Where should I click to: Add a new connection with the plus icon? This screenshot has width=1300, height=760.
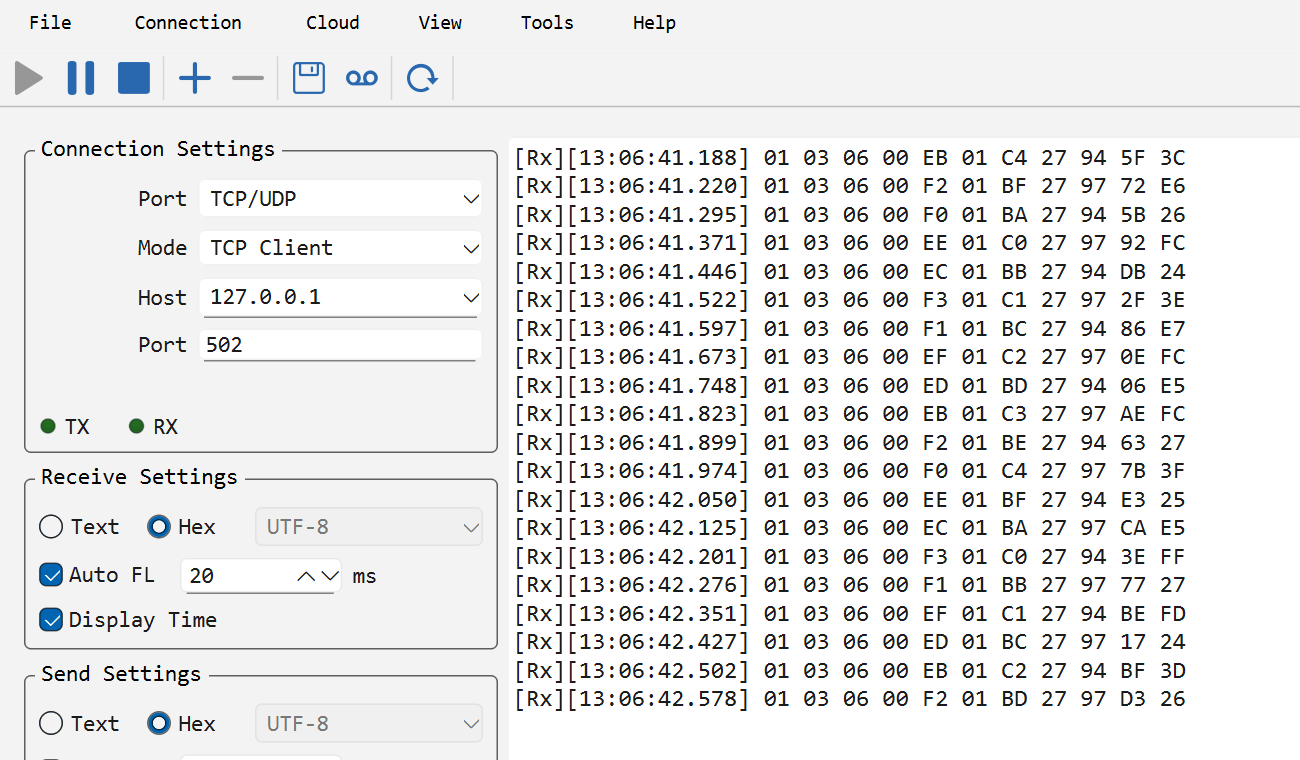195,78
